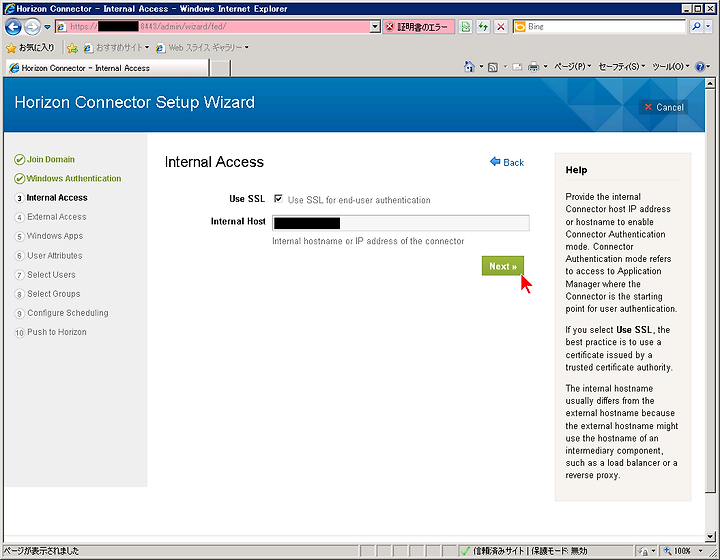Click the browser Forward arrow button

pos(32,27)
